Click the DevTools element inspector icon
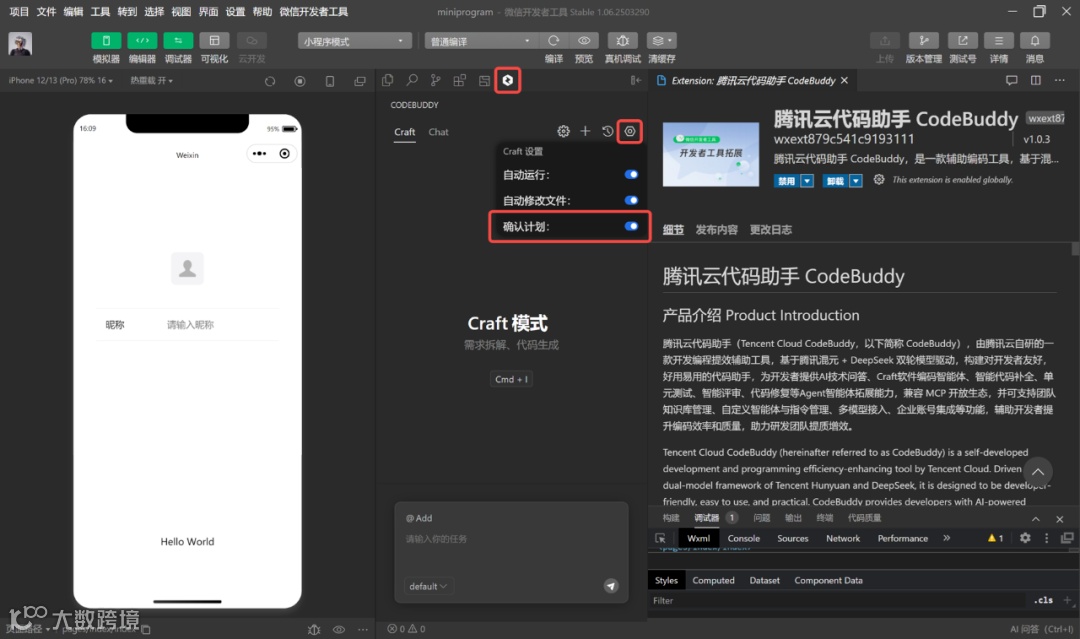Screen dimensions: 1080x639 [x=661, y=538]
